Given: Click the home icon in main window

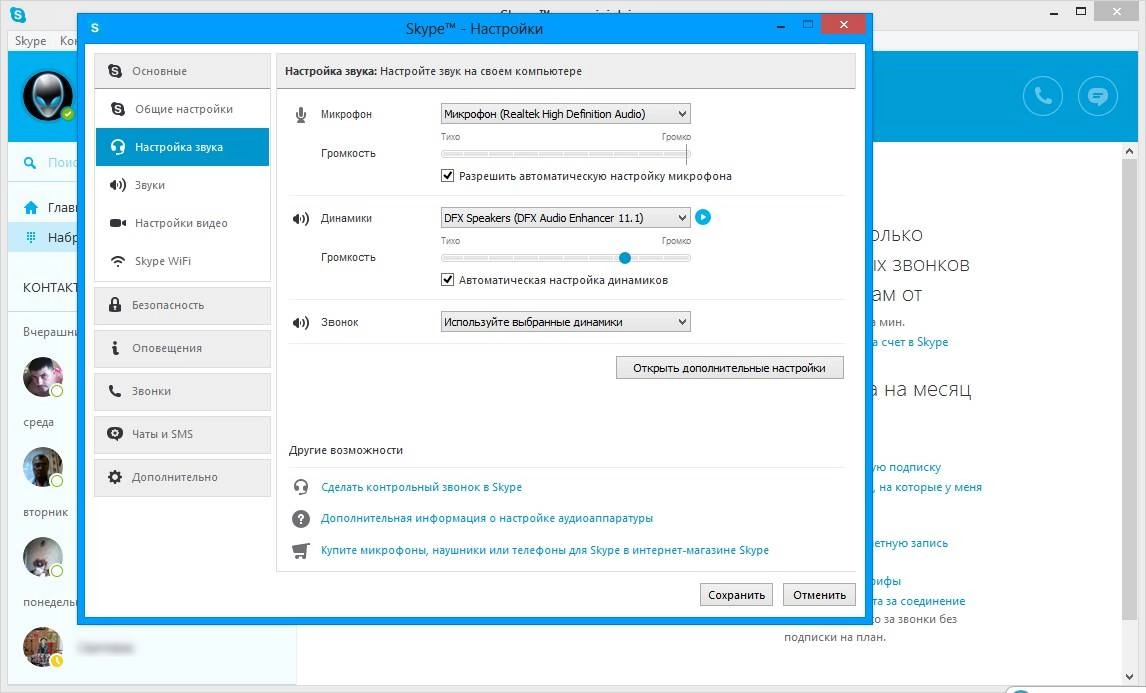Looking at the screenshot, I should tap(31, 208).
